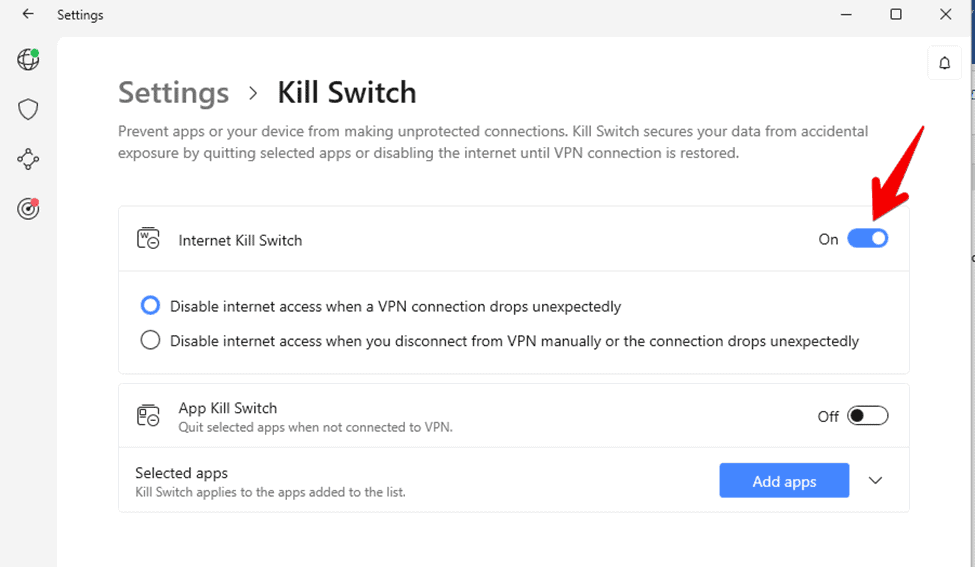Select "VPN connection drops unexpectedly" radio option
This screenshot has height=567, width=975.
(x=150, y=306)
